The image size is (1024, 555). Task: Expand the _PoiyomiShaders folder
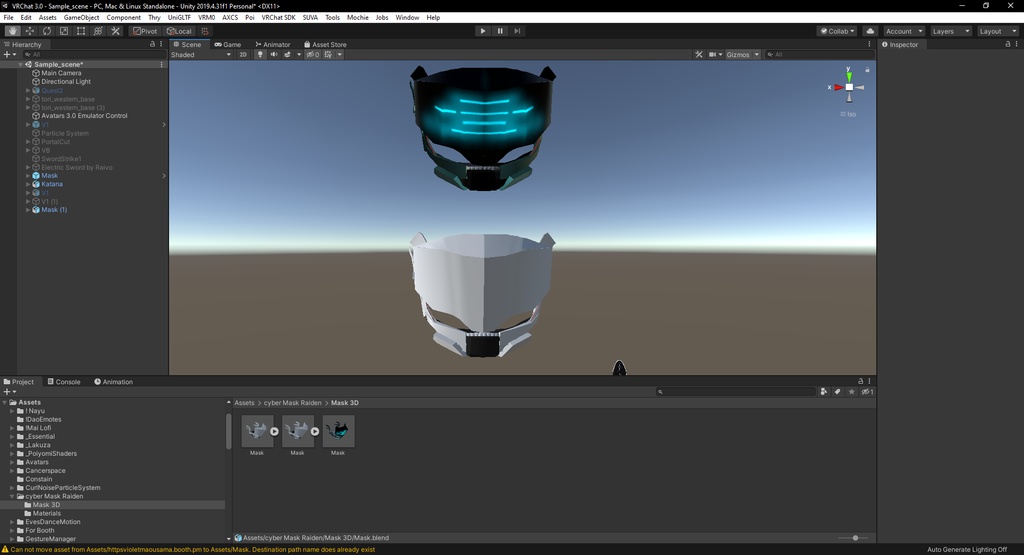click(x=12, y=454)
